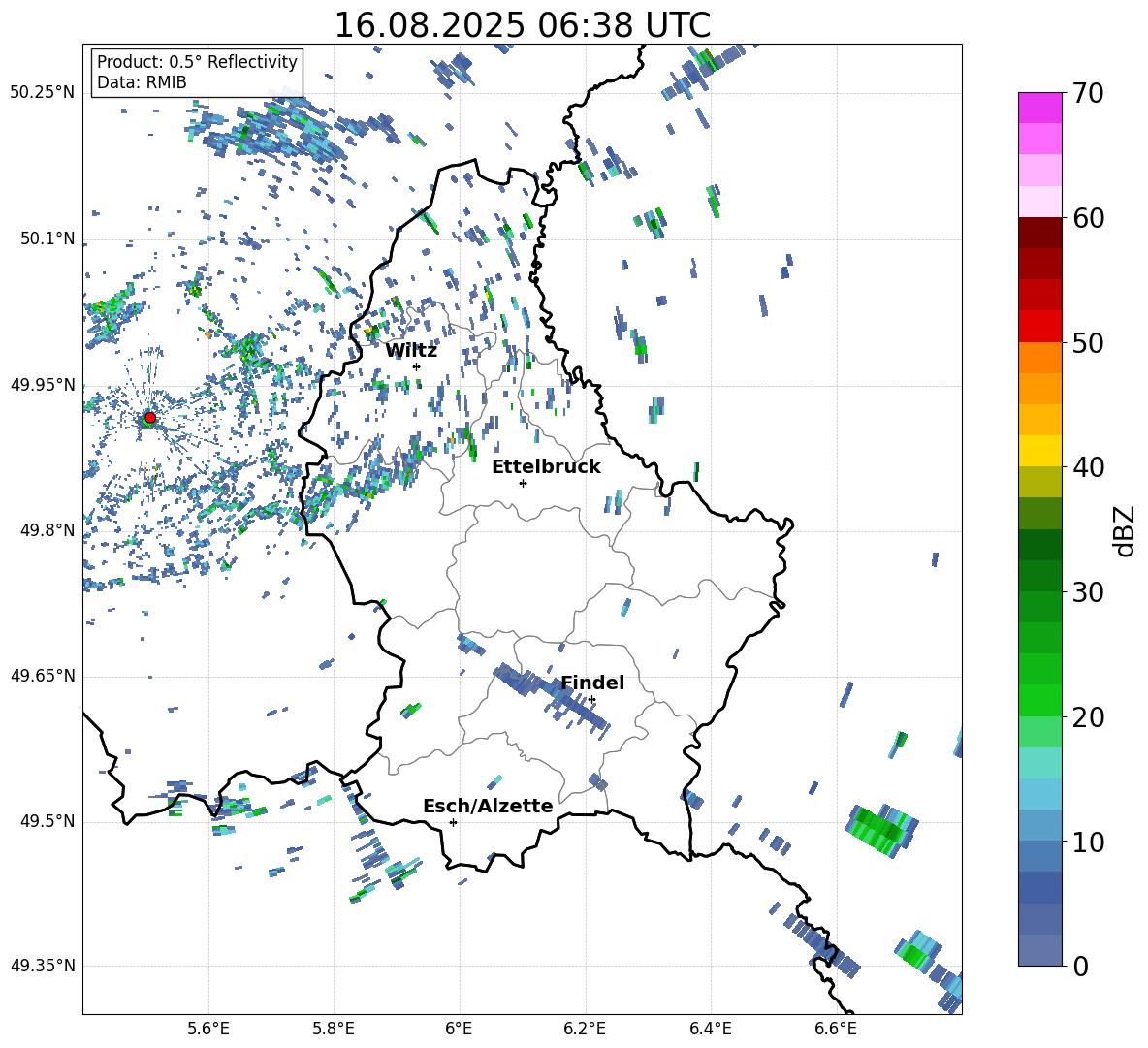The height and width of the screenshot is (1048, 1148).
Task: Click the 6.2°E longitude label
Action: [585, 1029]
